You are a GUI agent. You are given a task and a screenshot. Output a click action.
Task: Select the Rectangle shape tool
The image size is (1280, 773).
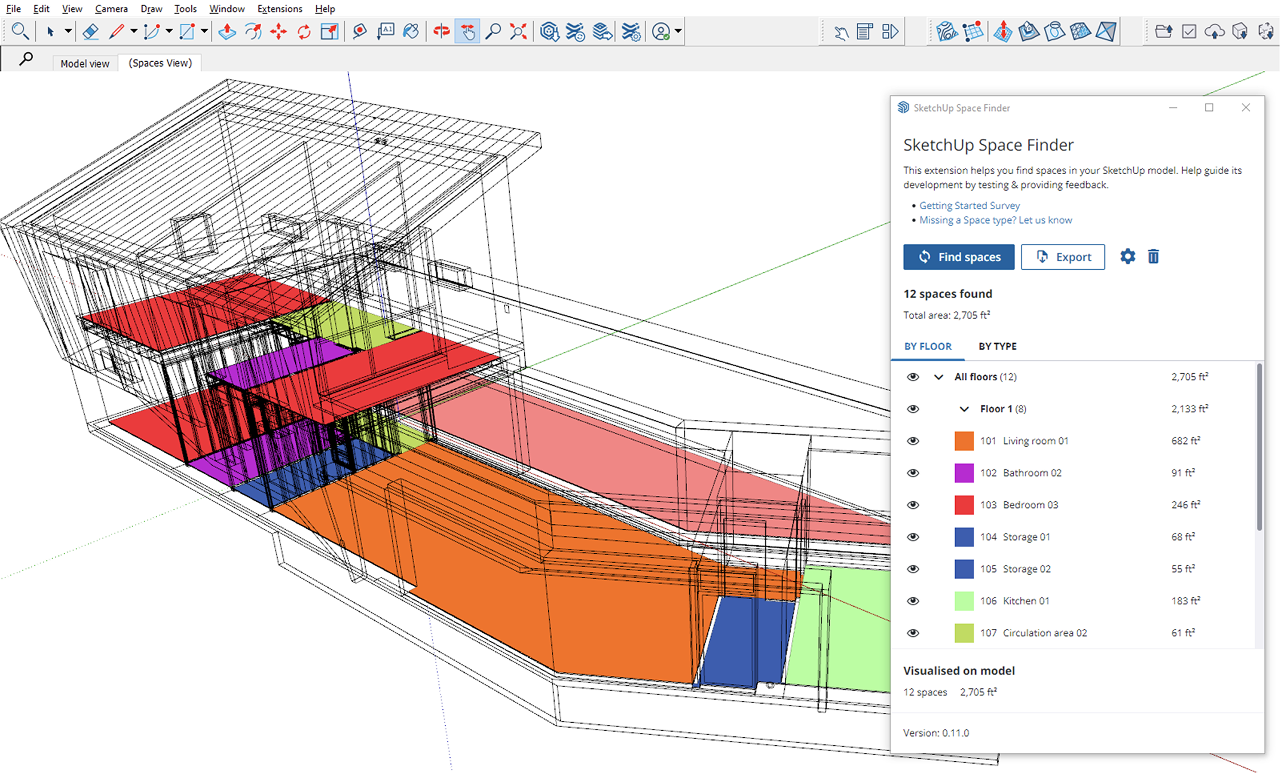[x=187, y=31]
